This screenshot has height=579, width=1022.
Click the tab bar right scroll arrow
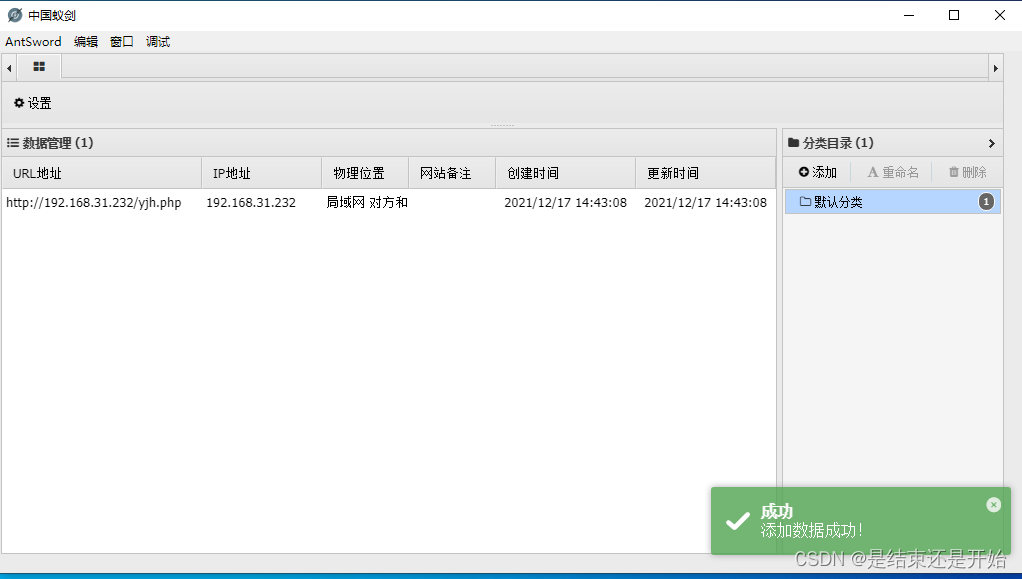pos(995,68)
